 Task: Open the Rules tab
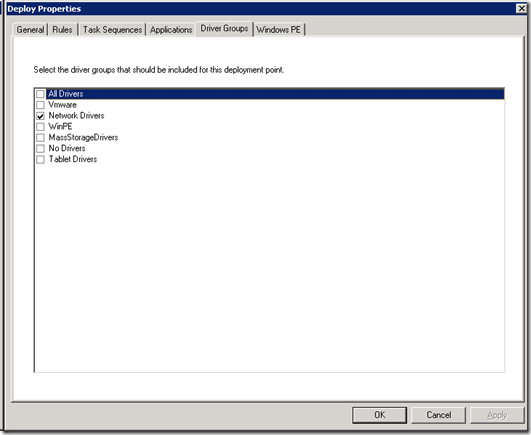click(62, 30)
